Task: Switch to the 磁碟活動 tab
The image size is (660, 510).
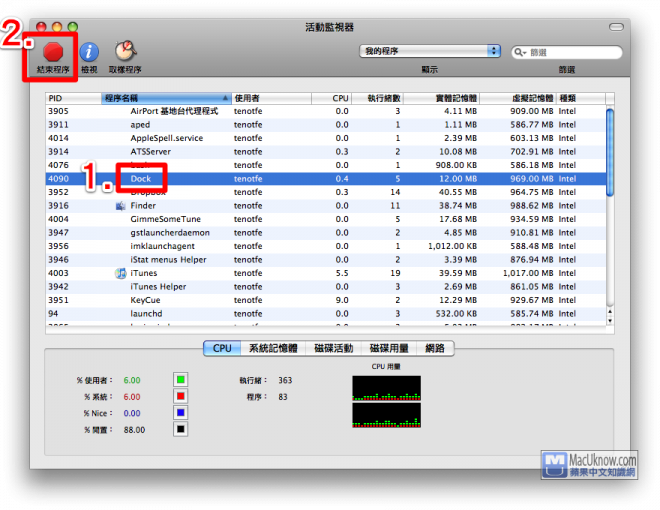Action: 333,348
